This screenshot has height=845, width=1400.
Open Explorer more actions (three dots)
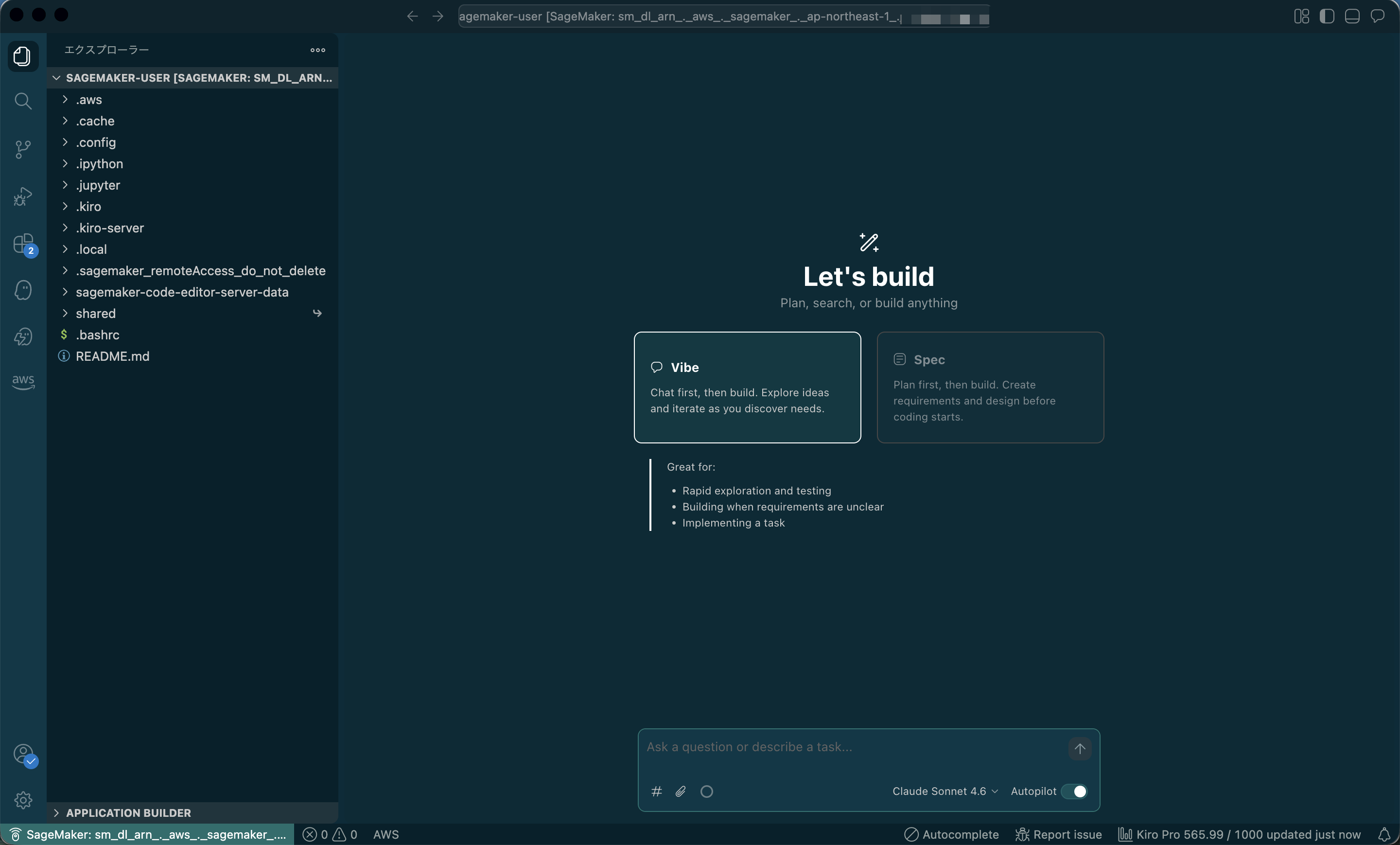pos(317,50)
